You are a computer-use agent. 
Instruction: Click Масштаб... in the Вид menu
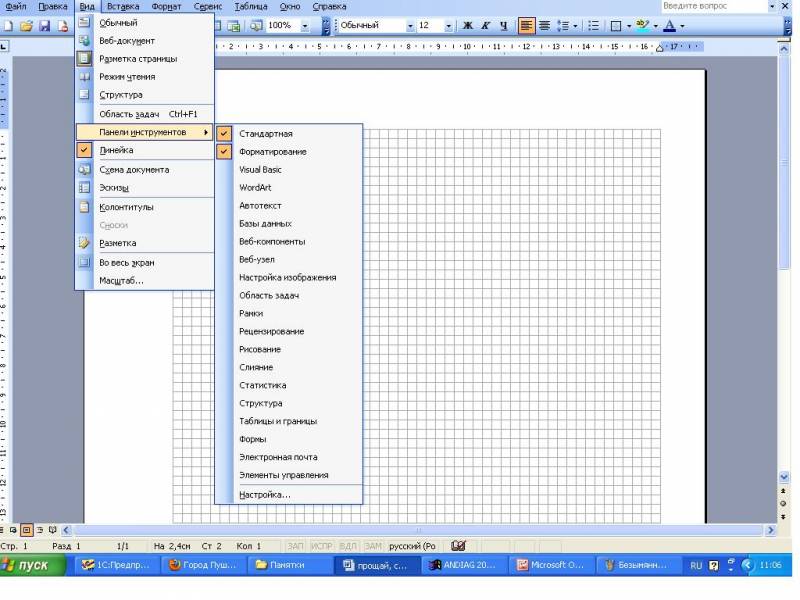121,281
